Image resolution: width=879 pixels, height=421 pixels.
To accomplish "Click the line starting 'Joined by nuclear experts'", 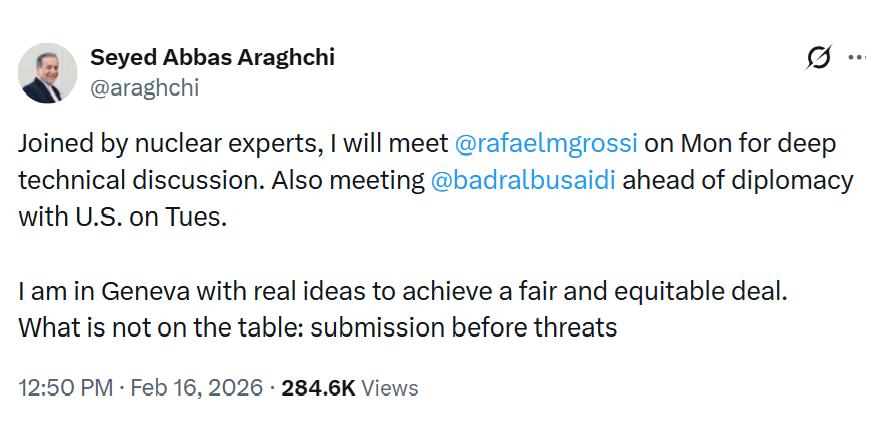I will pyautogui.click(x=427, y=144).
